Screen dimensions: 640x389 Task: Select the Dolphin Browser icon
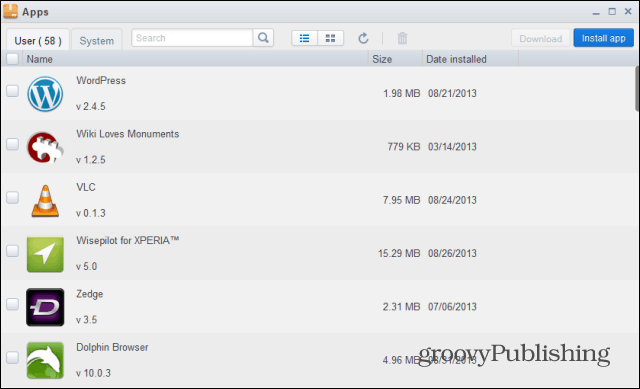point(45,360)
